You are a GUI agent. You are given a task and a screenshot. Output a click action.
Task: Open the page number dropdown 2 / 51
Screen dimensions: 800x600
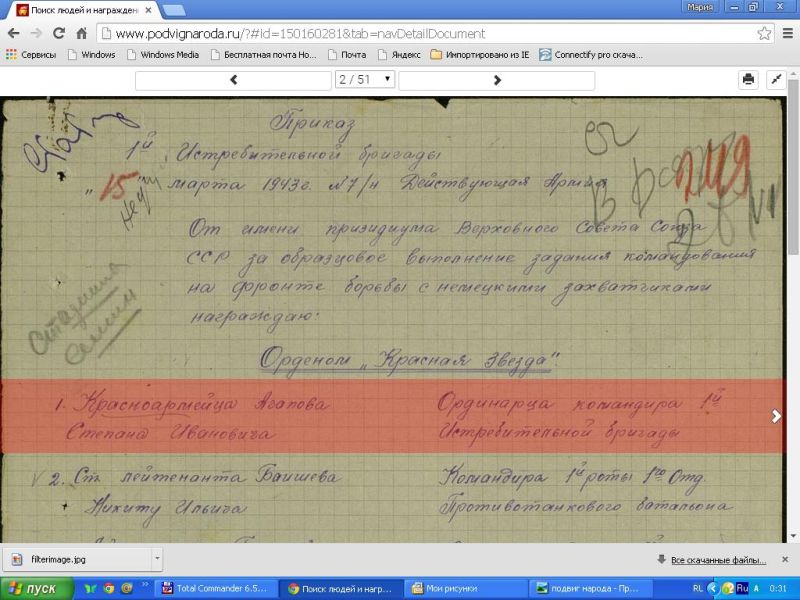365,79
